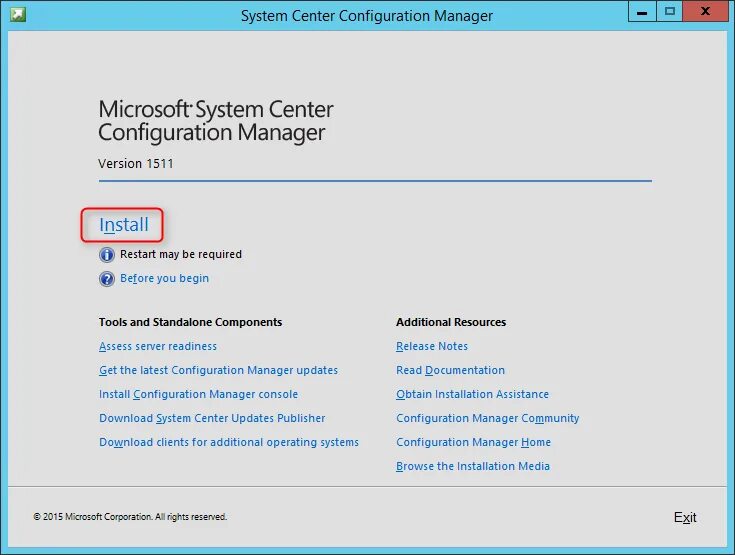
Task: Go to Configuration Manager Home
Action: (x=473, y=443)
